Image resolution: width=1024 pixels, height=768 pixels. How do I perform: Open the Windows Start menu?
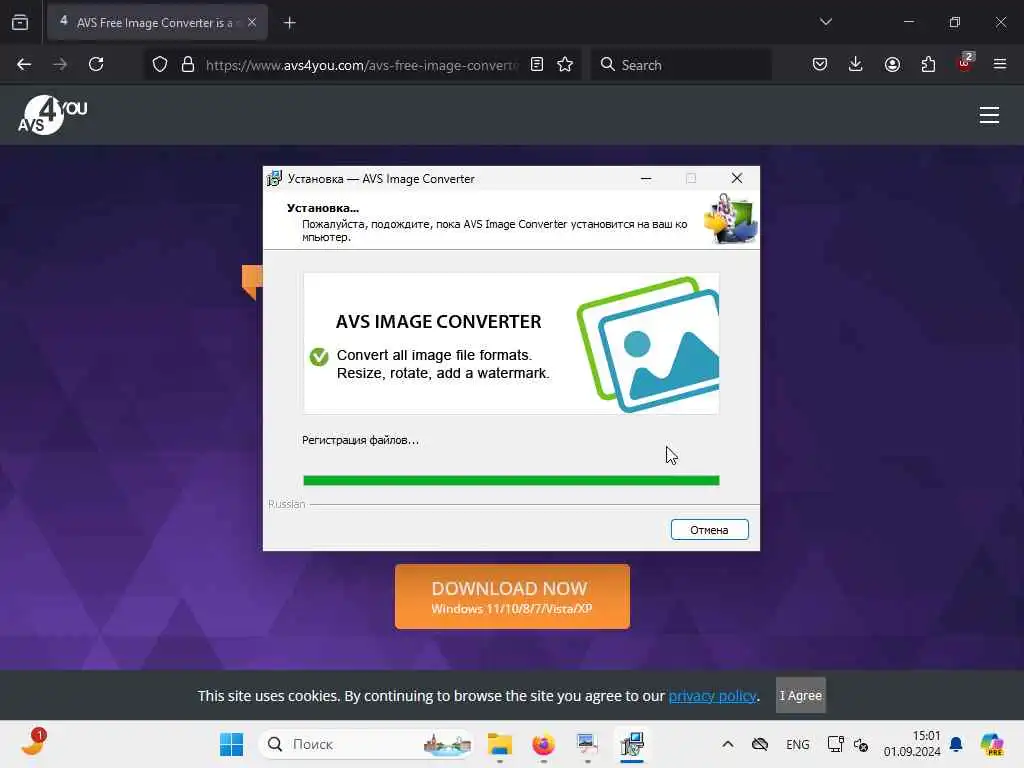(231, 744)
